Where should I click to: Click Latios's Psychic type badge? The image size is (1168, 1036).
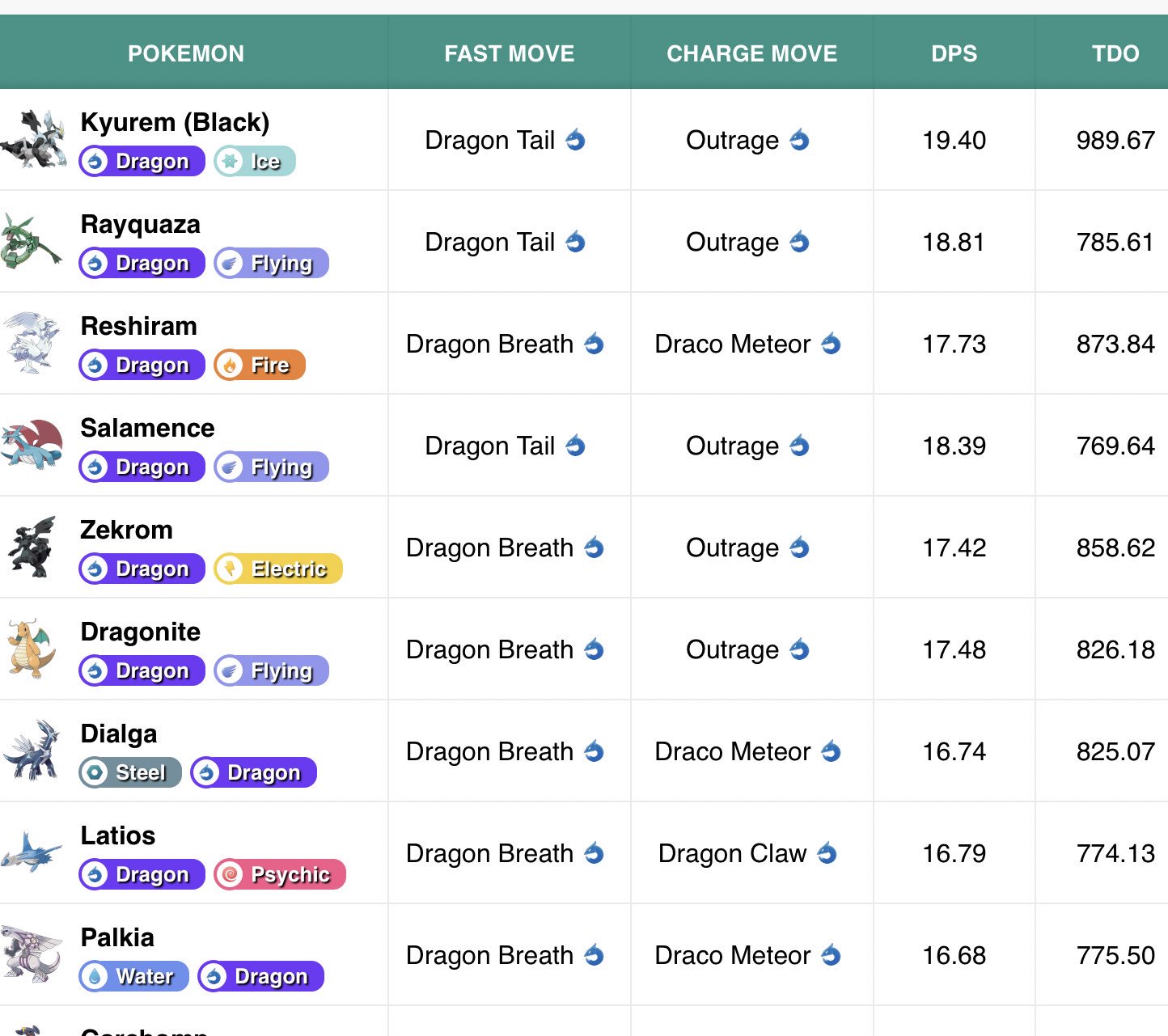(x=280, y=874)
